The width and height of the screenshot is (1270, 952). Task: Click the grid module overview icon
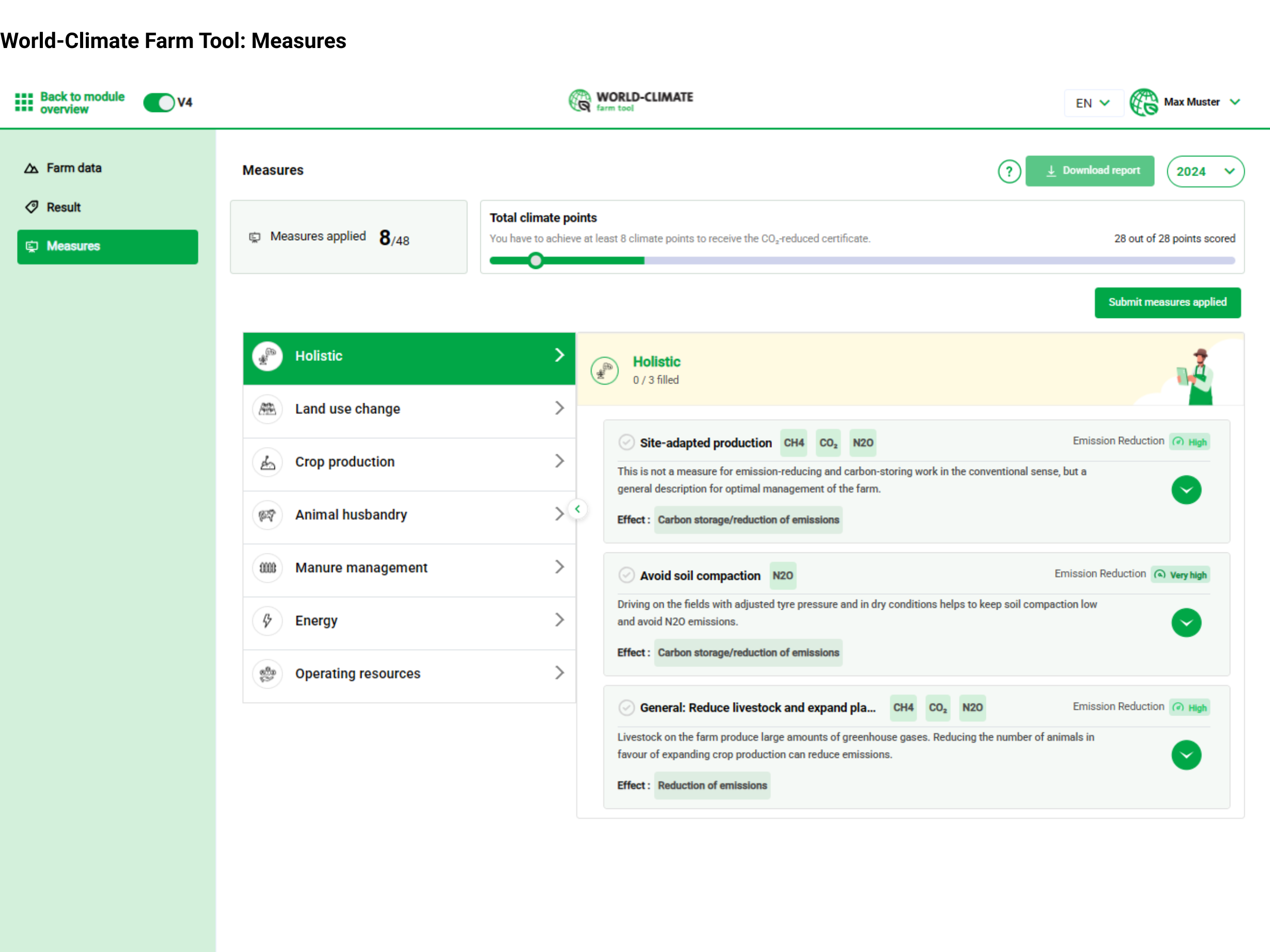coord(24,102)
